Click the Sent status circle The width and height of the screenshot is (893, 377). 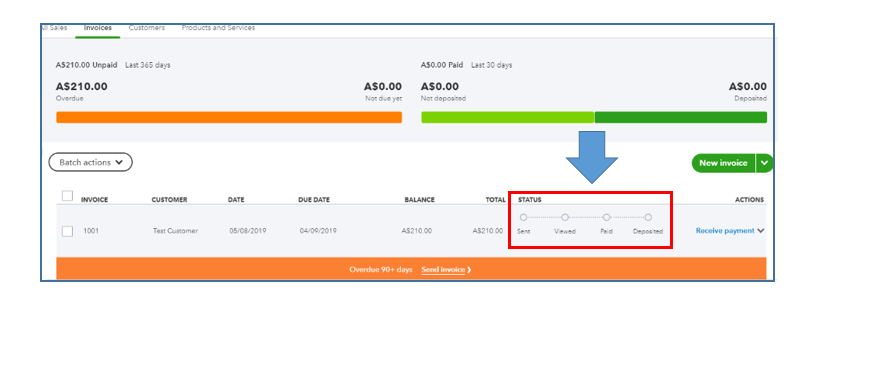tap(523, 218)
